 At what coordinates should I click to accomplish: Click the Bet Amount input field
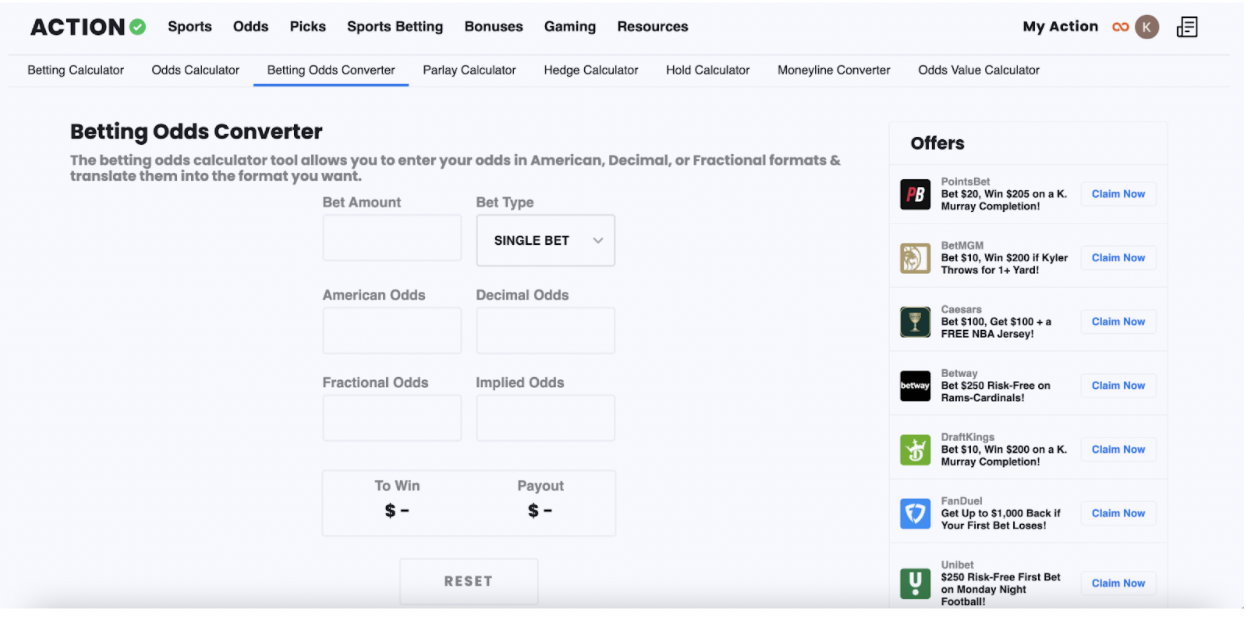[392, 238]
